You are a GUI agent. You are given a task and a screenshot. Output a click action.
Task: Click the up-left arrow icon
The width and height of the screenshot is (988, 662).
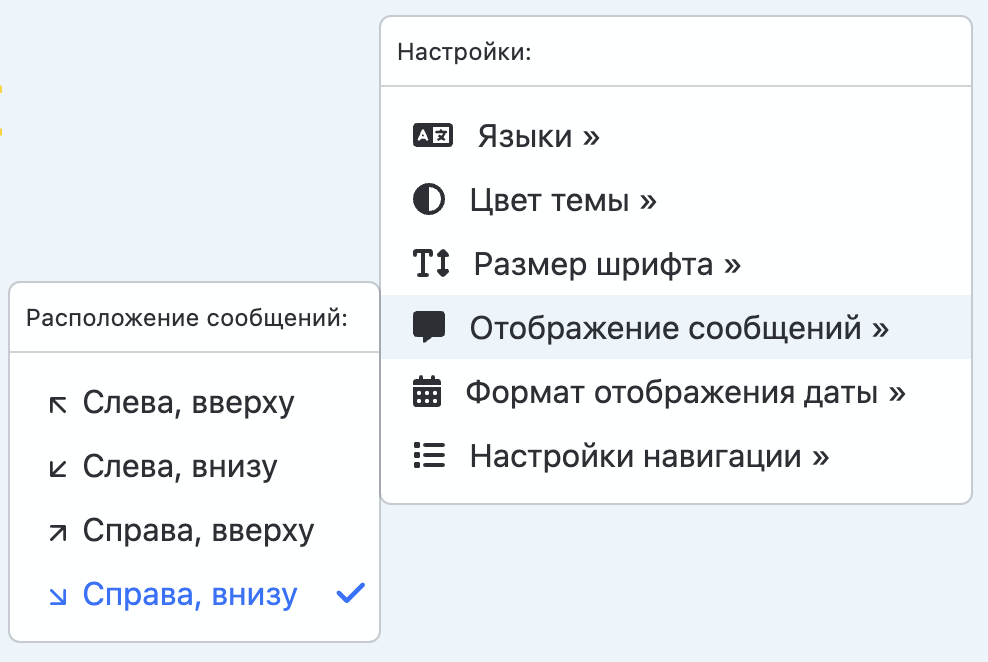pos(58,404)
